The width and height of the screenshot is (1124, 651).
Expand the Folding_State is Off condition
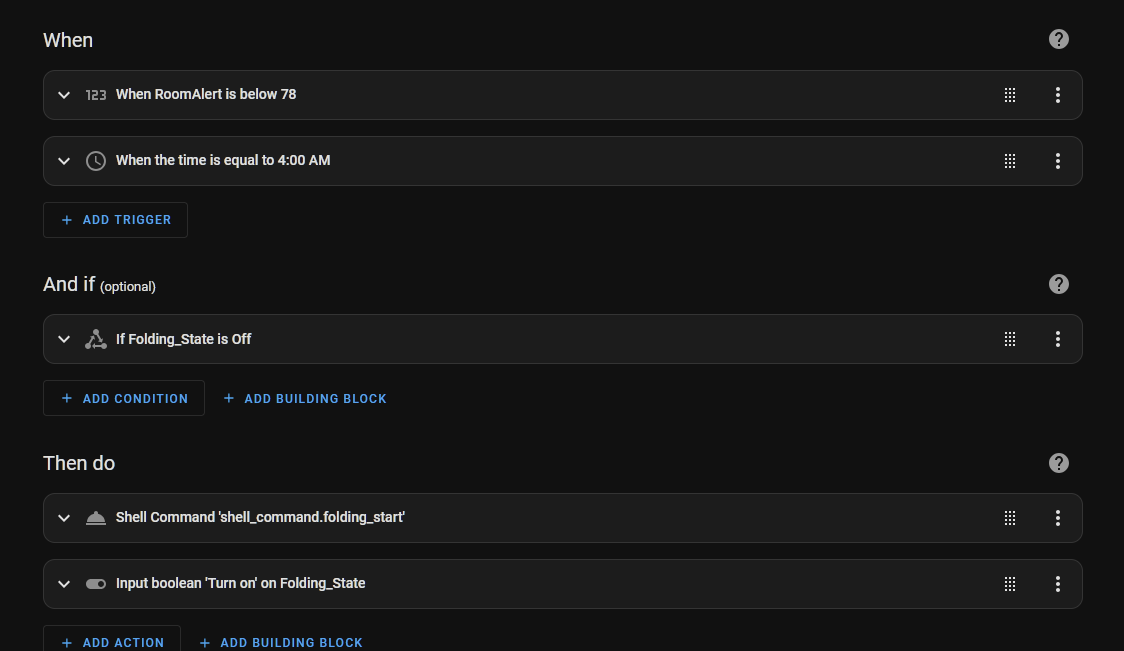point(64,339)
